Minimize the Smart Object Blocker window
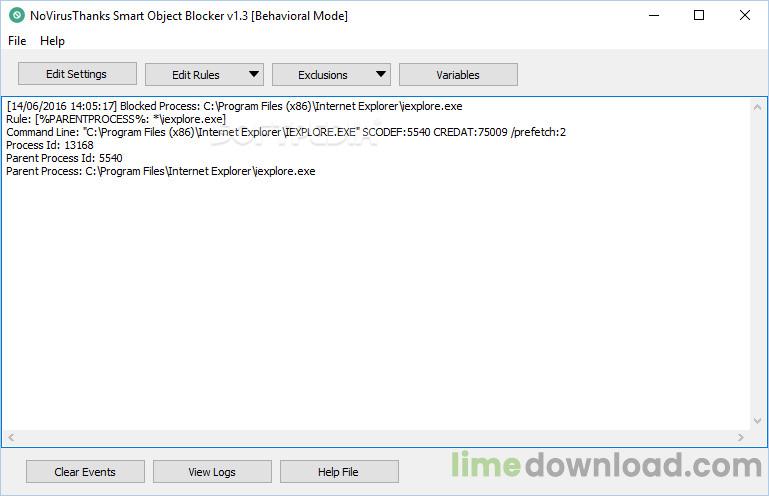The width and height of the screenshot is (769, 496). (x=654, y=15)
